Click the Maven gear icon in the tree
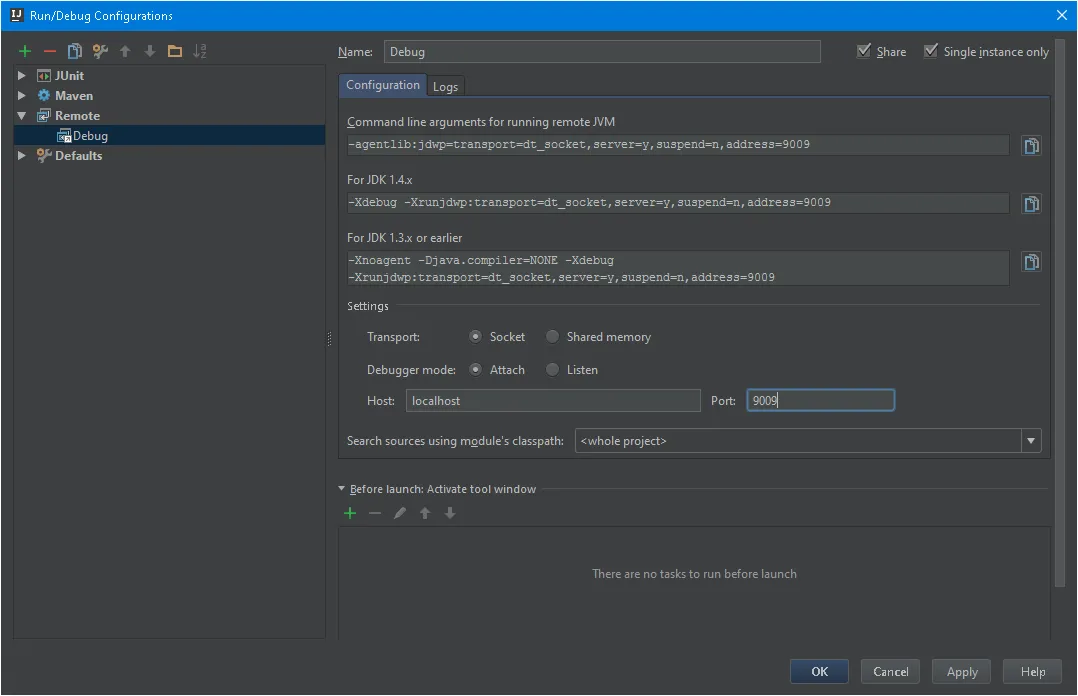This screenshot has height=696, width=1078. click(x=43, y=96)
